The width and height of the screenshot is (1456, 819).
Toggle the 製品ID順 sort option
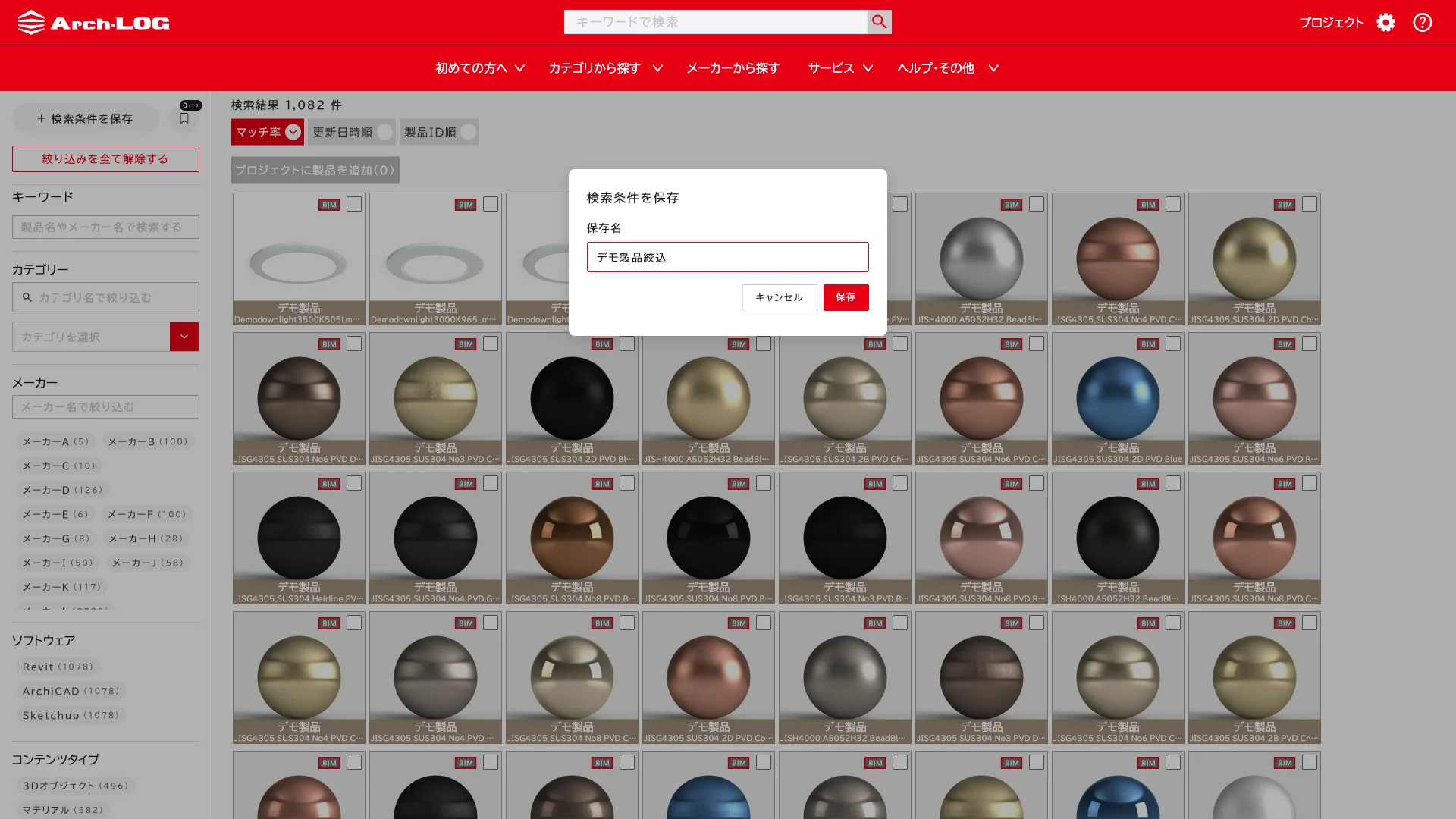439,132
